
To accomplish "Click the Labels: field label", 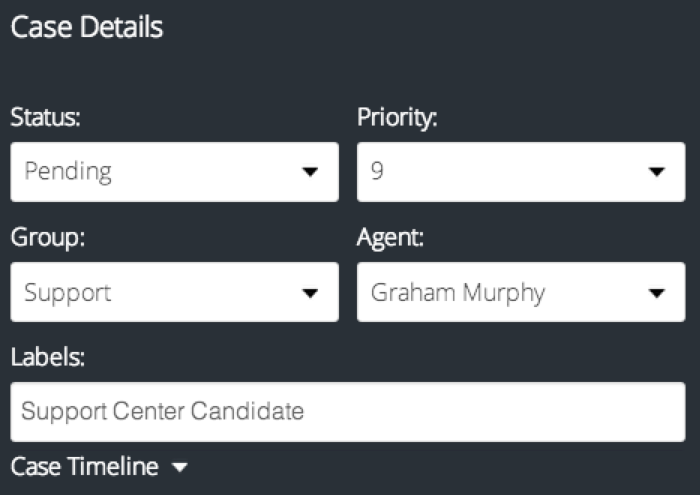I will tap(46, 359).
